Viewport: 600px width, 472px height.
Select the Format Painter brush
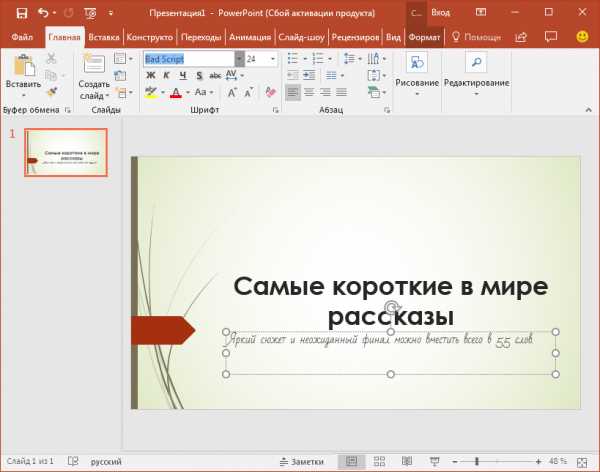tap(52, 92)
